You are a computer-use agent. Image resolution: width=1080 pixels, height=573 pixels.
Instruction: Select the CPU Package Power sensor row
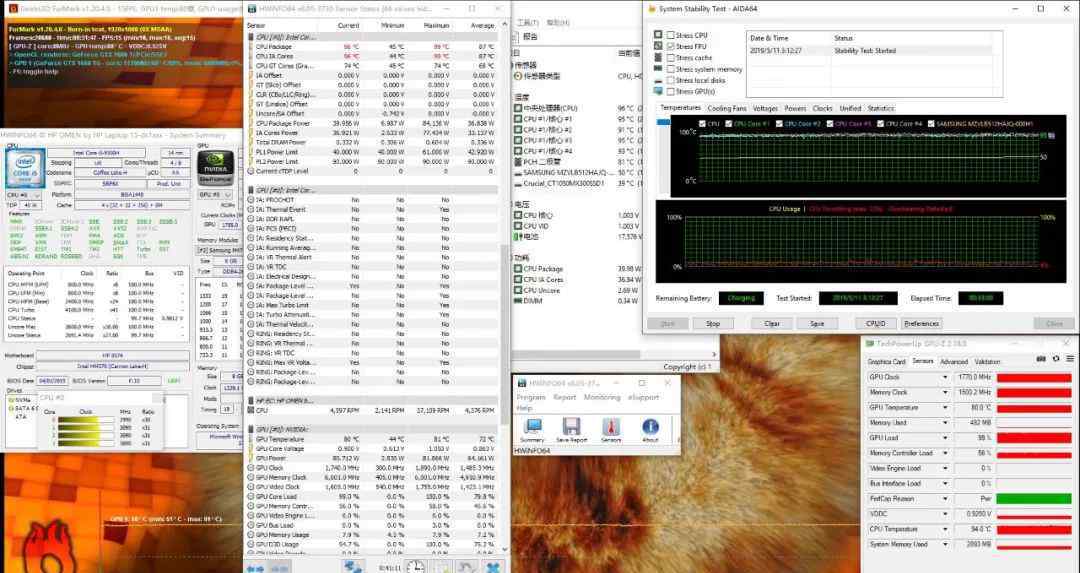click(x=372, y=123)
